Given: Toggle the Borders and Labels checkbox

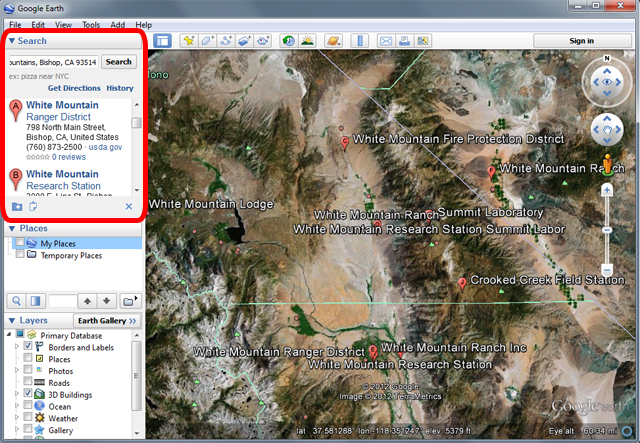Looking at the screenshot, I should click(x=28, y=346).
